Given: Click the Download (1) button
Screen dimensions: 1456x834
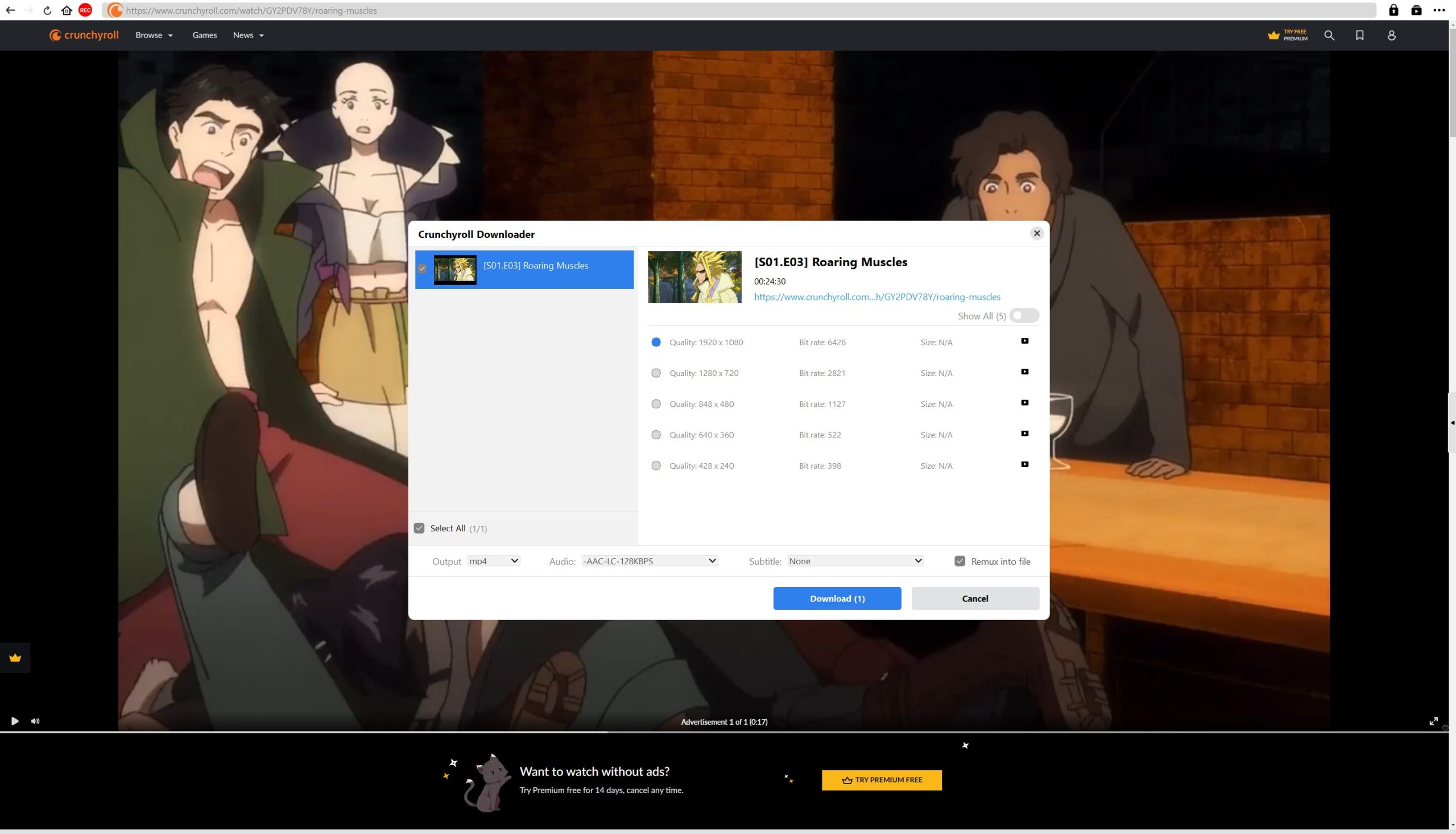Looking at the screenshot, I should [x=837, y=598].
